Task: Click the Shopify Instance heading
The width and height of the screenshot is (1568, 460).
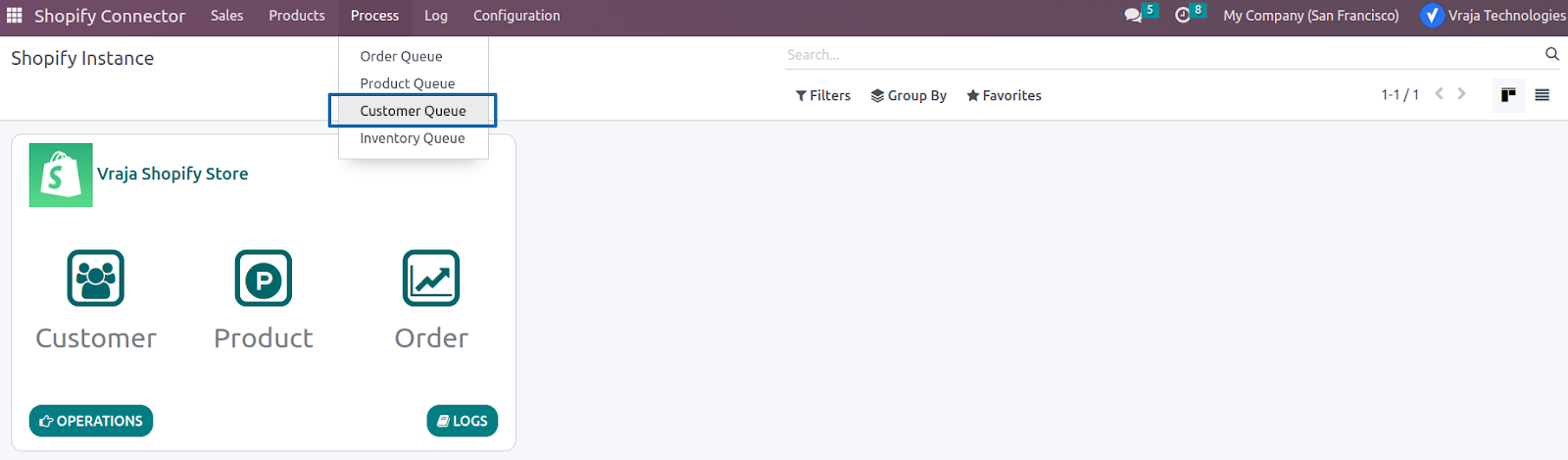Action: (x=82, y=58)
